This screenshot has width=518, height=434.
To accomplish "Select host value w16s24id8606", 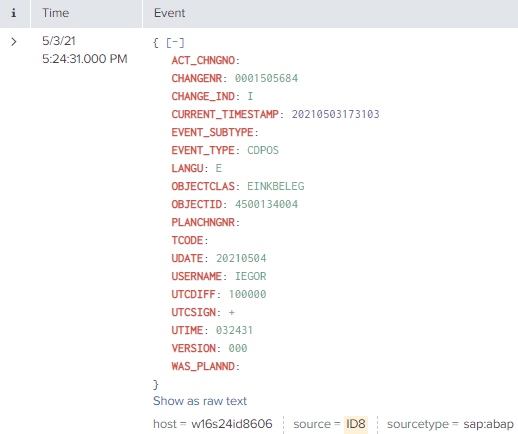I will coord(232,424).
